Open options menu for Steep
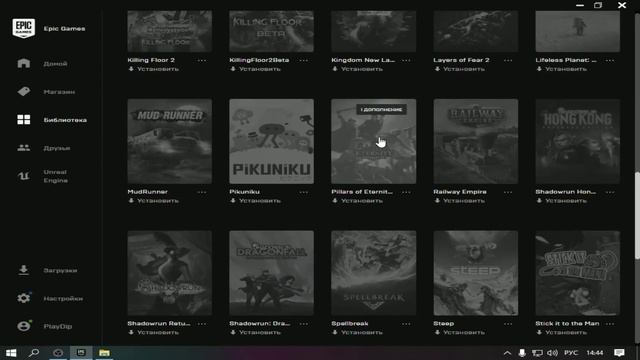The height and width of the screenshot is (360, 640). point(508,324)
